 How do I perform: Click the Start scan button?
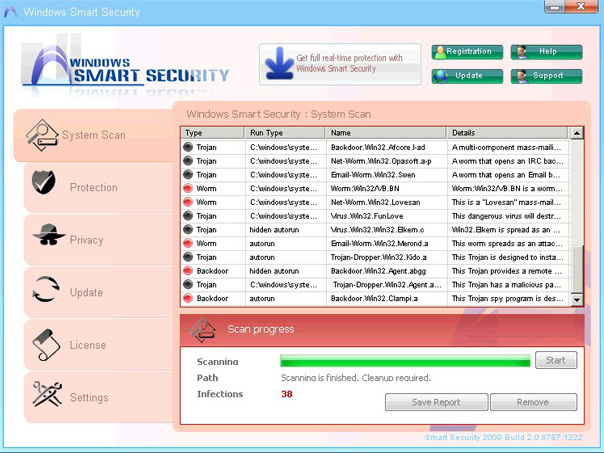556,360
